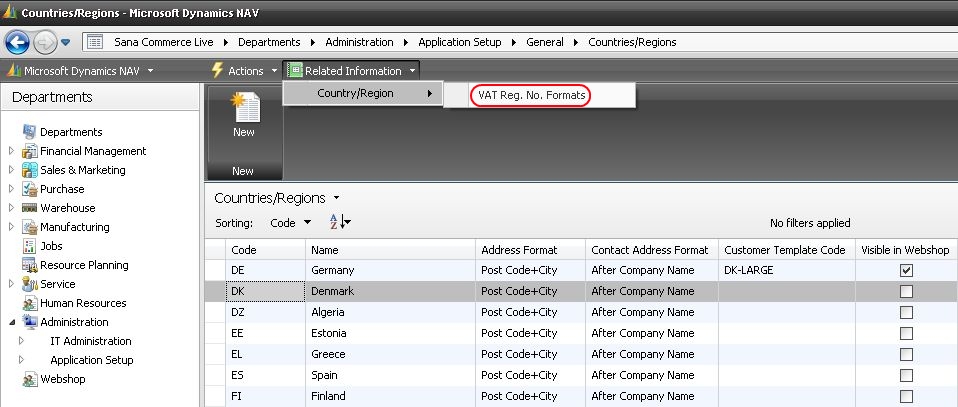The width and height of the screenshot is (958, 407).
Task: Check Visible in Webshop for Algeria
Action: (906, 312)
